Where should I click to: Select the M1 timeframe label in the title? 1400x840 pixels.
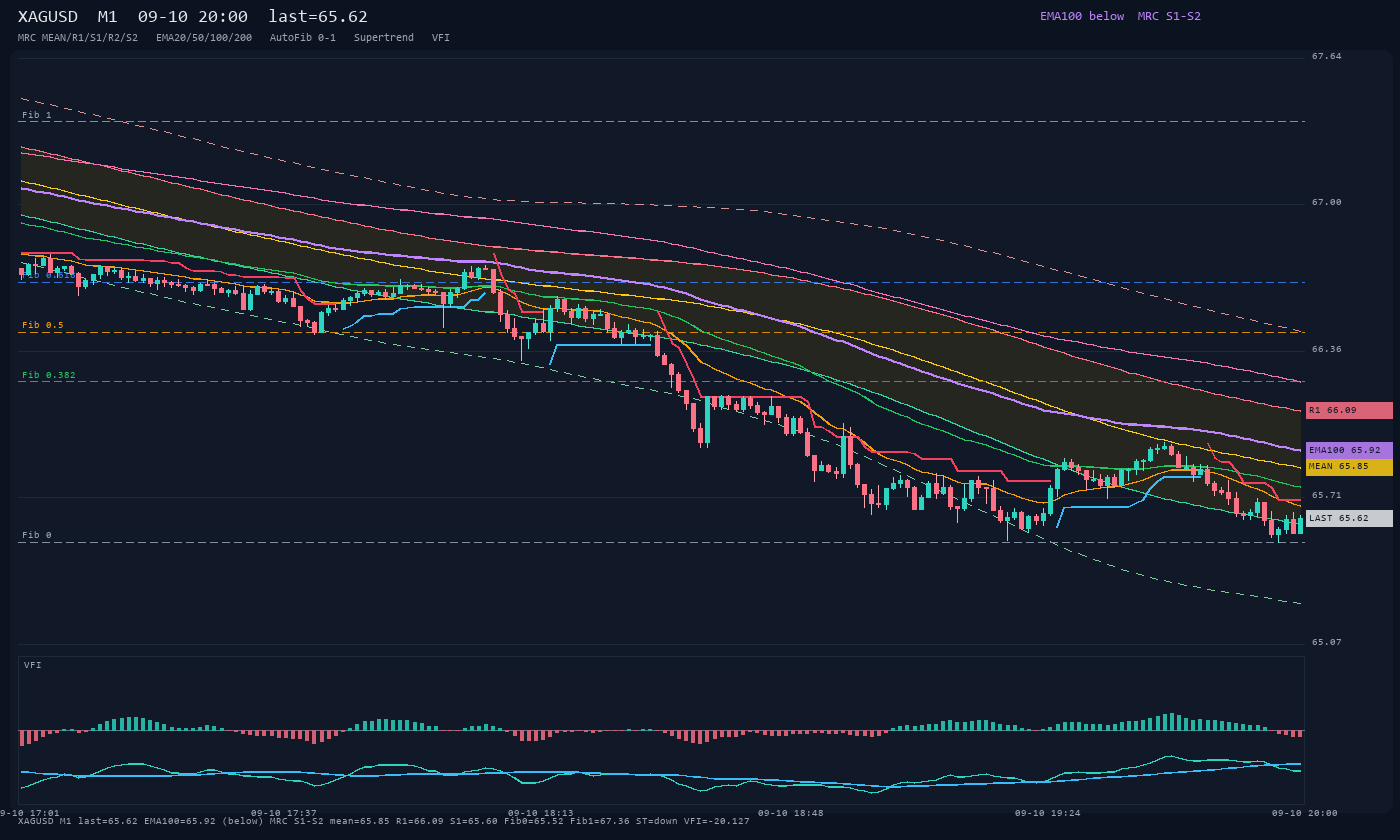[108, 17]
